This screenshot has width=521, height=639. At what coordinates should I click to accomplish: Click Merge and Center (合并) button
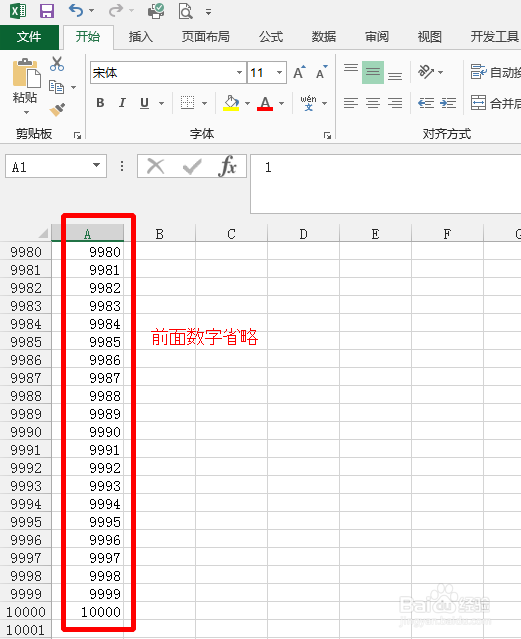(x=495, y=103)
